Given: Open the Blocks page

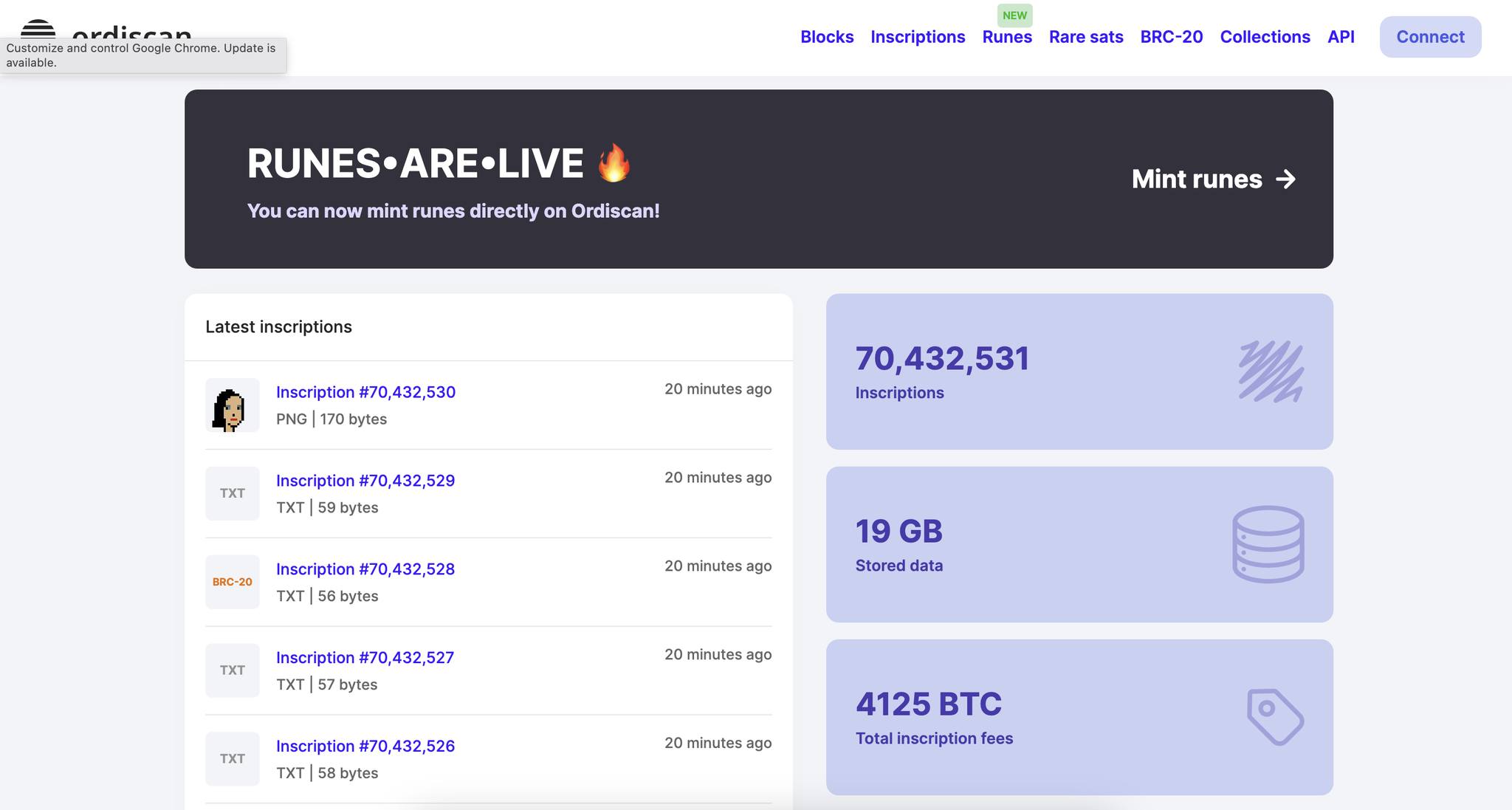Looking at the screenshot, I should click(x=827, y=37).
